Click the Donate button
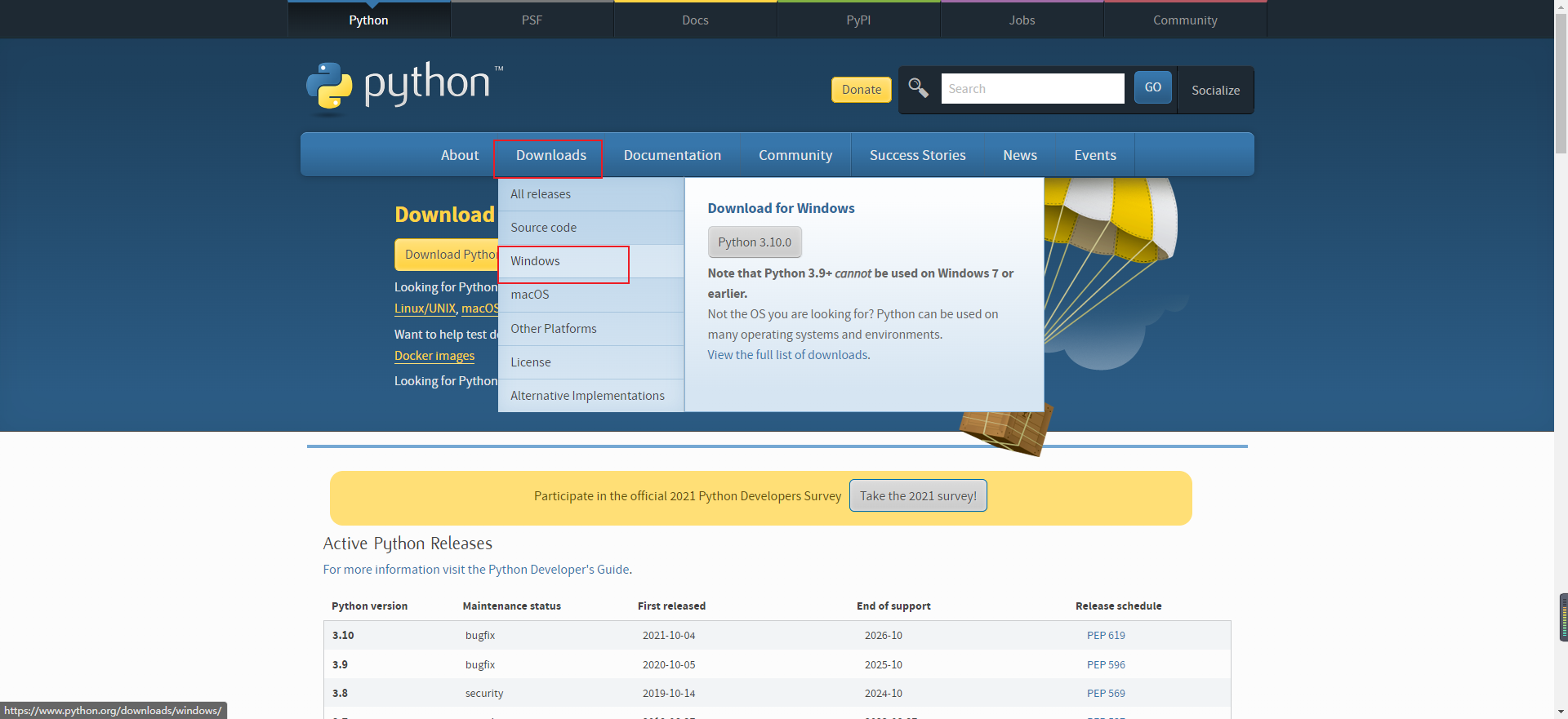Image resolution: width=1568 pixels, height=719 pixels. click(x=862, y=90)
